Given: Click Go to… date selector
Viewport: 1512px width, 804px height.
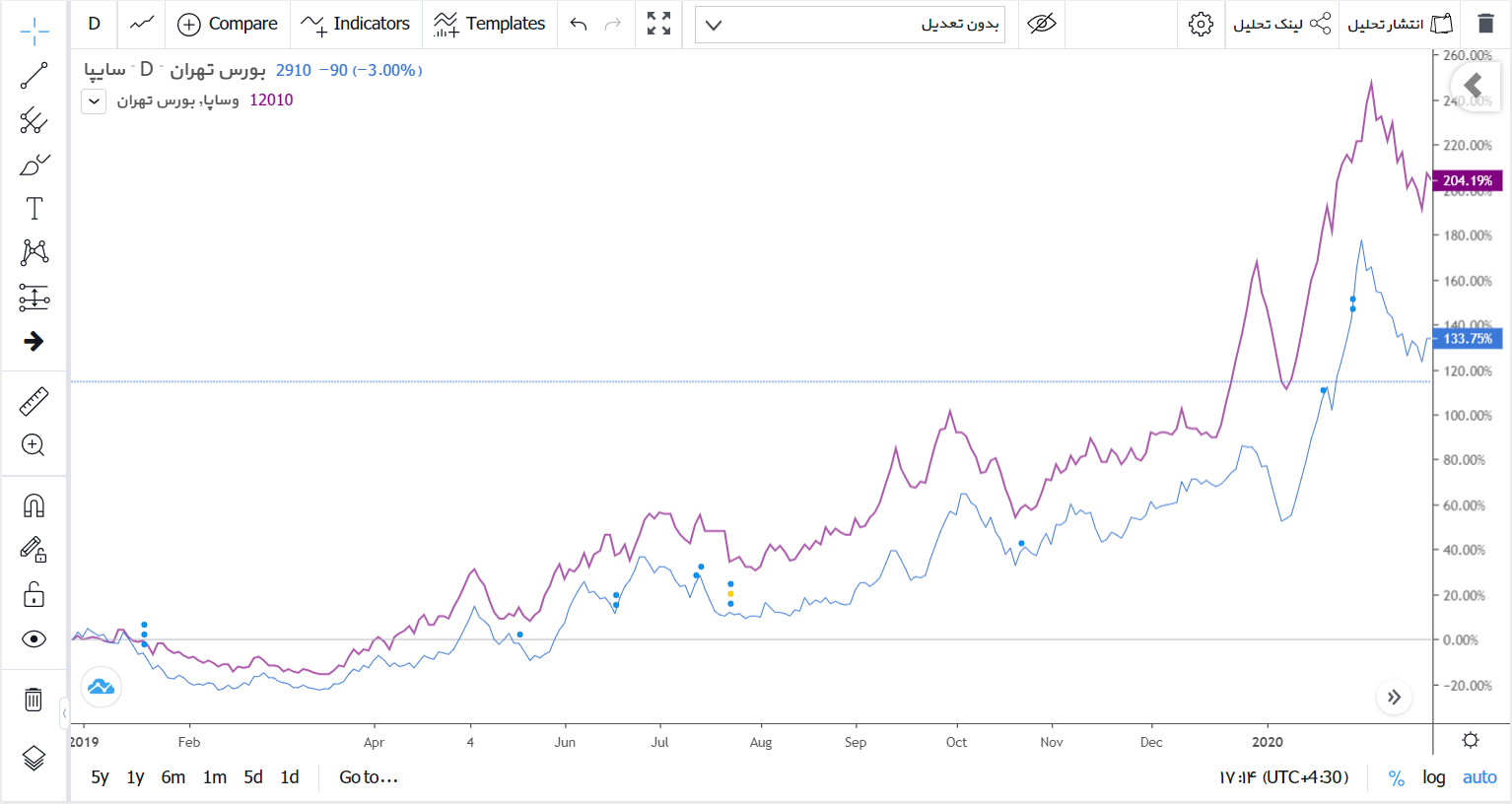Looking at the screenshot, I should pyautogui.click(x=369, y=777).
